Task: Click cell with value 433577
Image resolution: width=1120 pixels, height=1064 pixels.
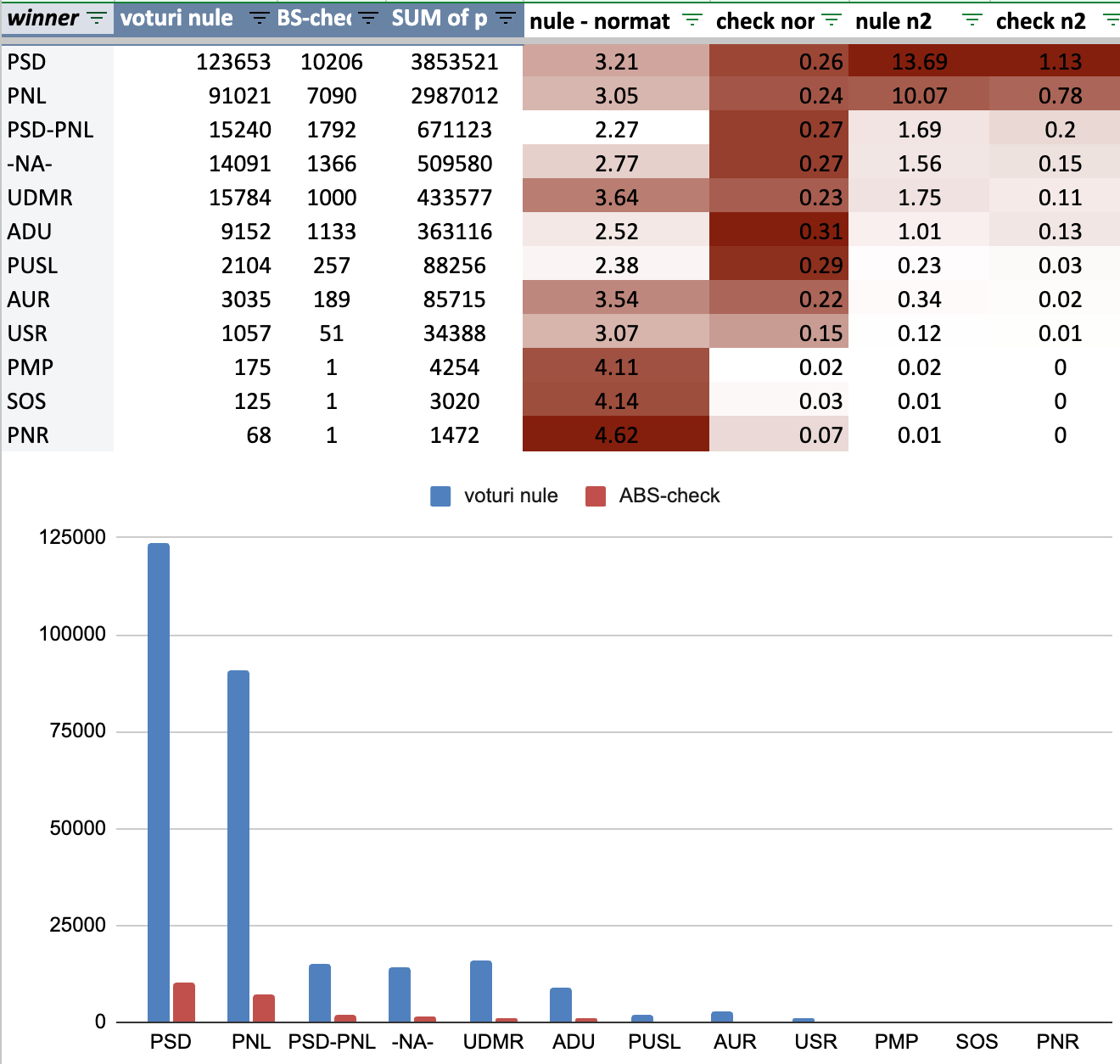Action: point(455,198)
